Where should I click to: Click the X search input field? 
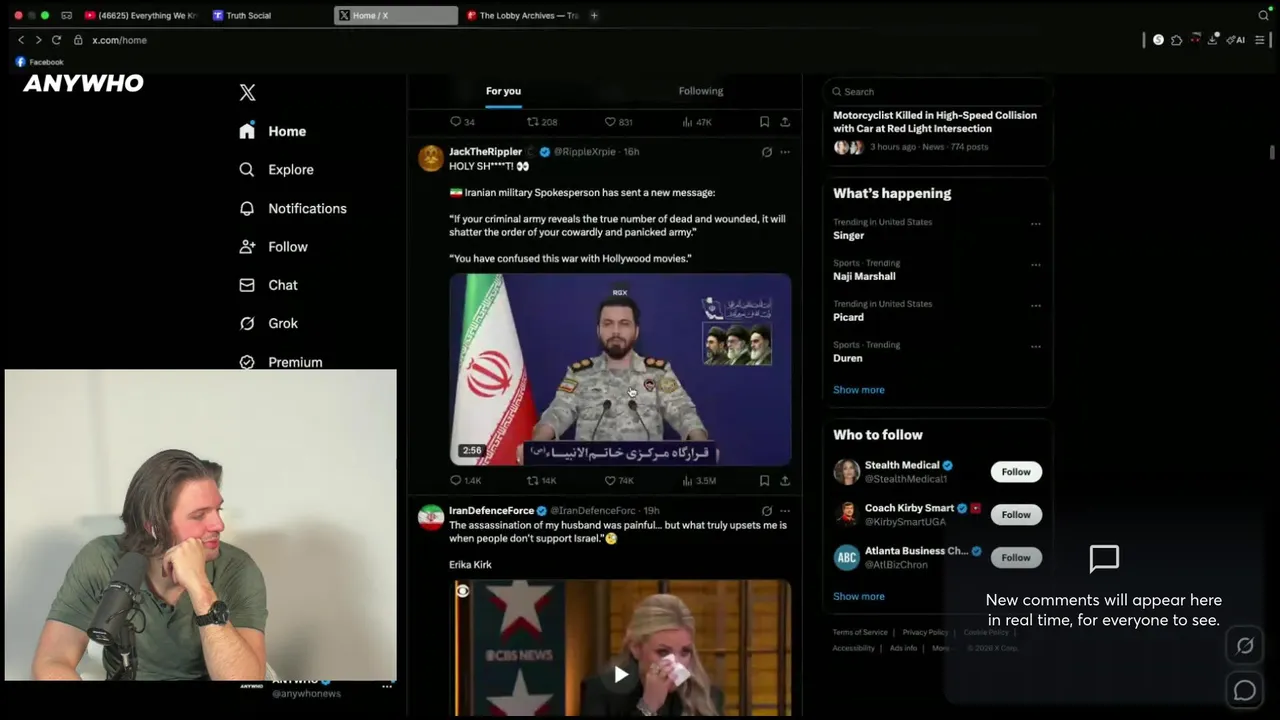click(937, 92)
